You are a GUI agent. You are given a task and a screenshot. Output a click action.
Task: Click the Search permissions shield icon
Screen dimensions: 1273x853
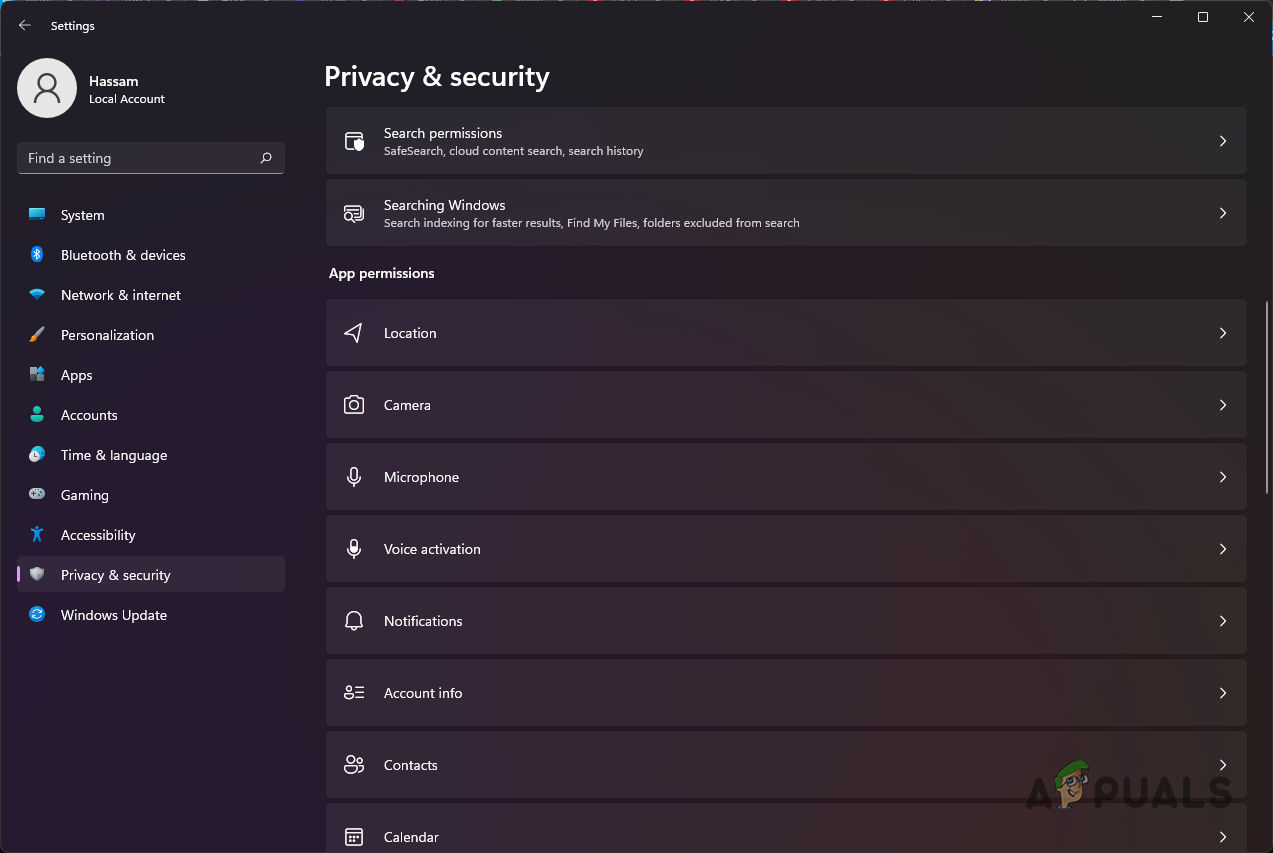(353, 141)
